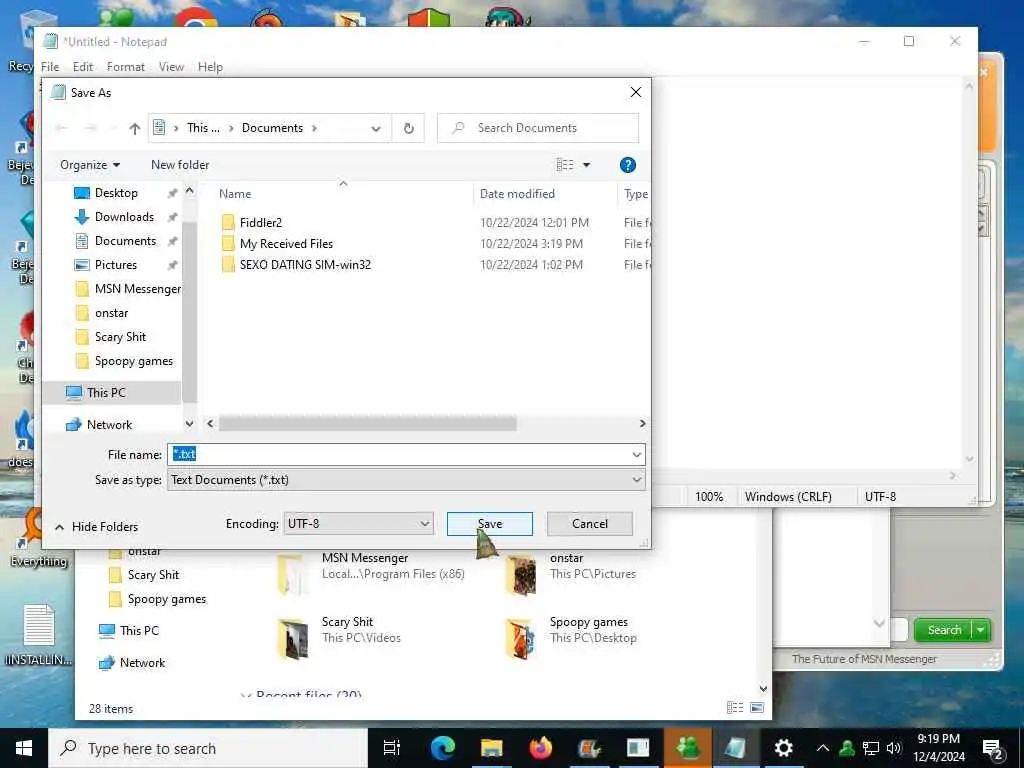Select Spoopy games folder in dialog sidebar
Viewport: 1024px width, 768px height.
pyautogui.click(x=134, y=361)
